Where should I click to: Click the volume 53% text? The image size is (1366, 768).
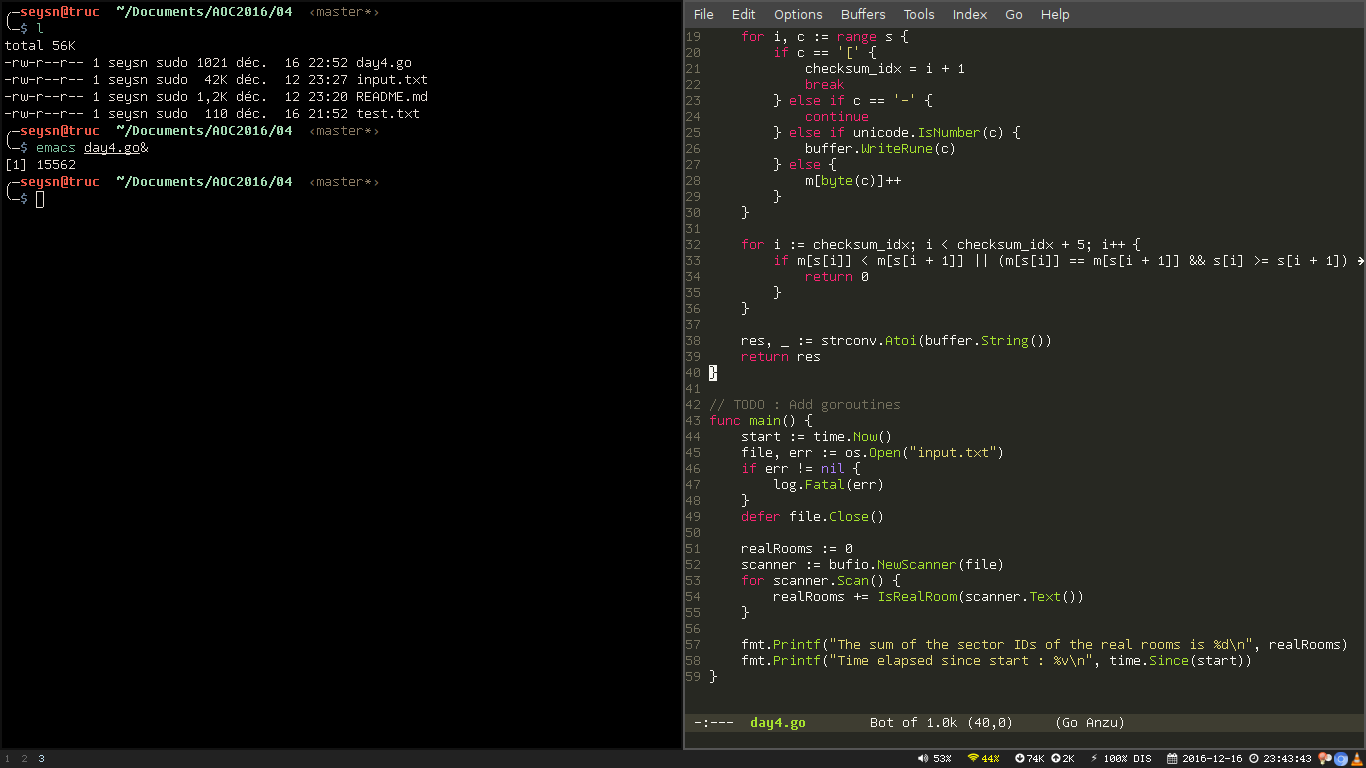pyautogui.click(x=942, y=759)
